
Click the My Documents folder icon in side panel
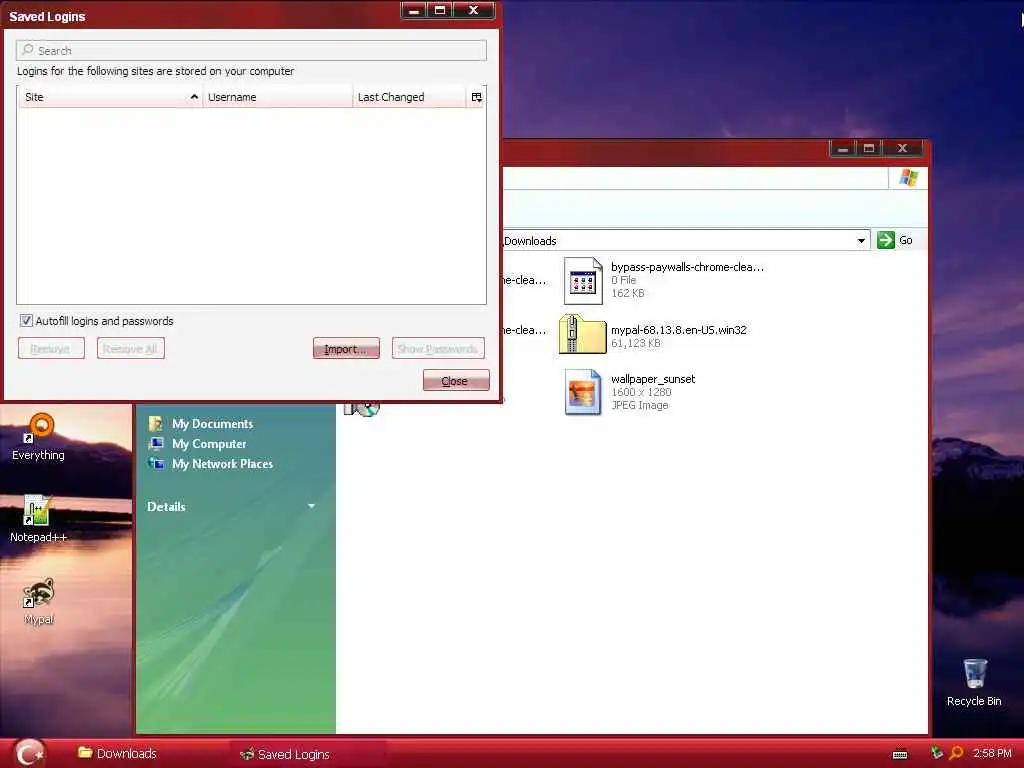156,423
